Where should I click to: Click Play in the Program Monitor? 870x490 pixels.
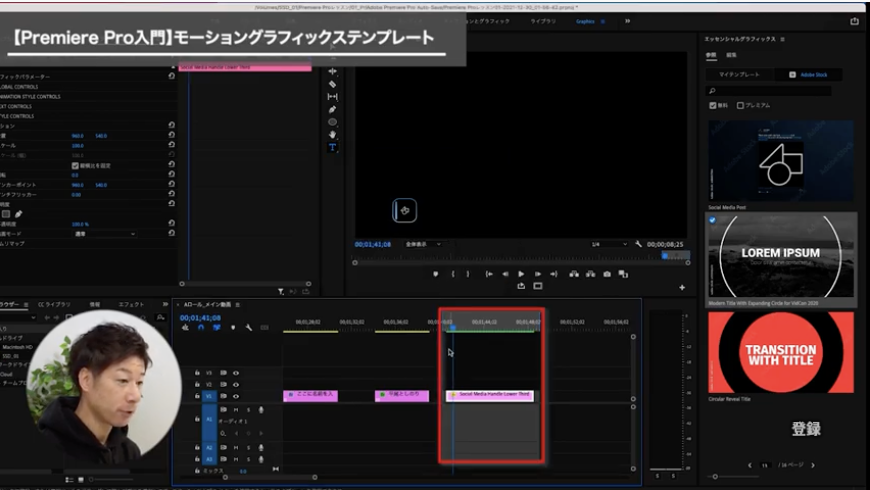click(521, 274)
